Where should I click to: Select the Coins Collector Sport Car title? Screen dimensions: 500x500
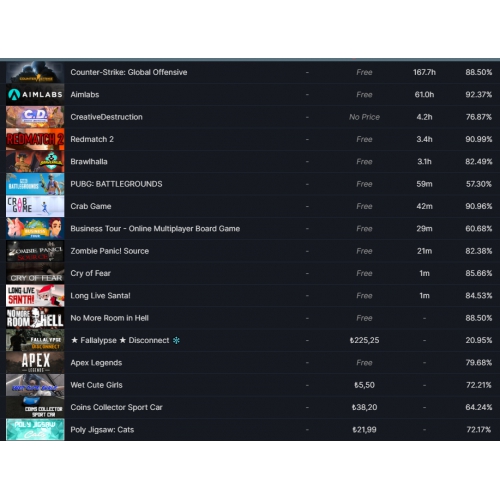116,407
